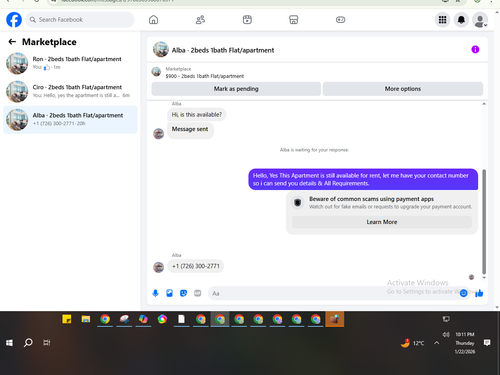The width and height of the screenshot is (500, 375).
Task: Click the Mark as pending button
Action: [236, 89]
